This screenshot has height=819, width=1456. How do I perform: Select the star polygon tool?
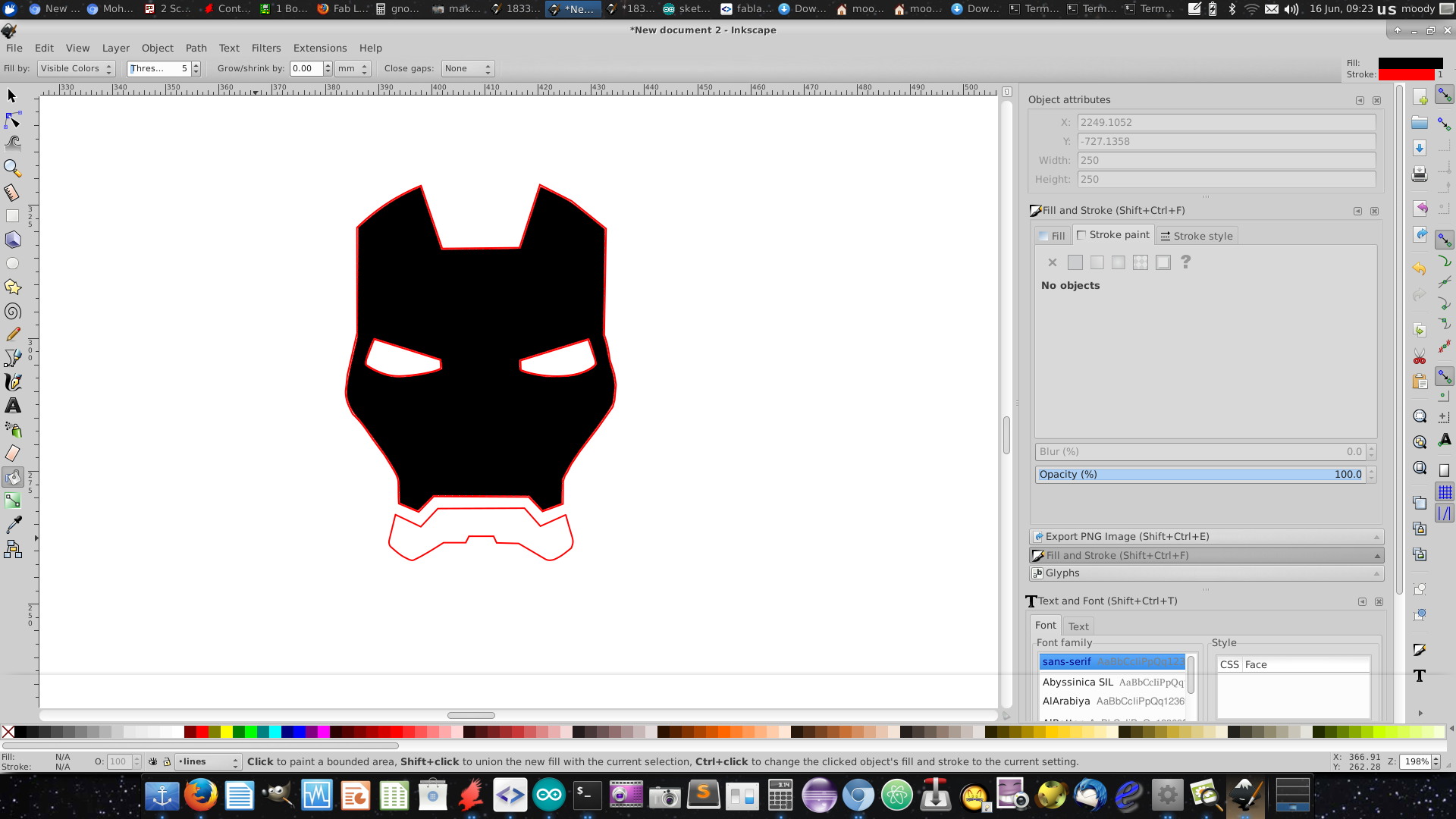click(12, 287)
